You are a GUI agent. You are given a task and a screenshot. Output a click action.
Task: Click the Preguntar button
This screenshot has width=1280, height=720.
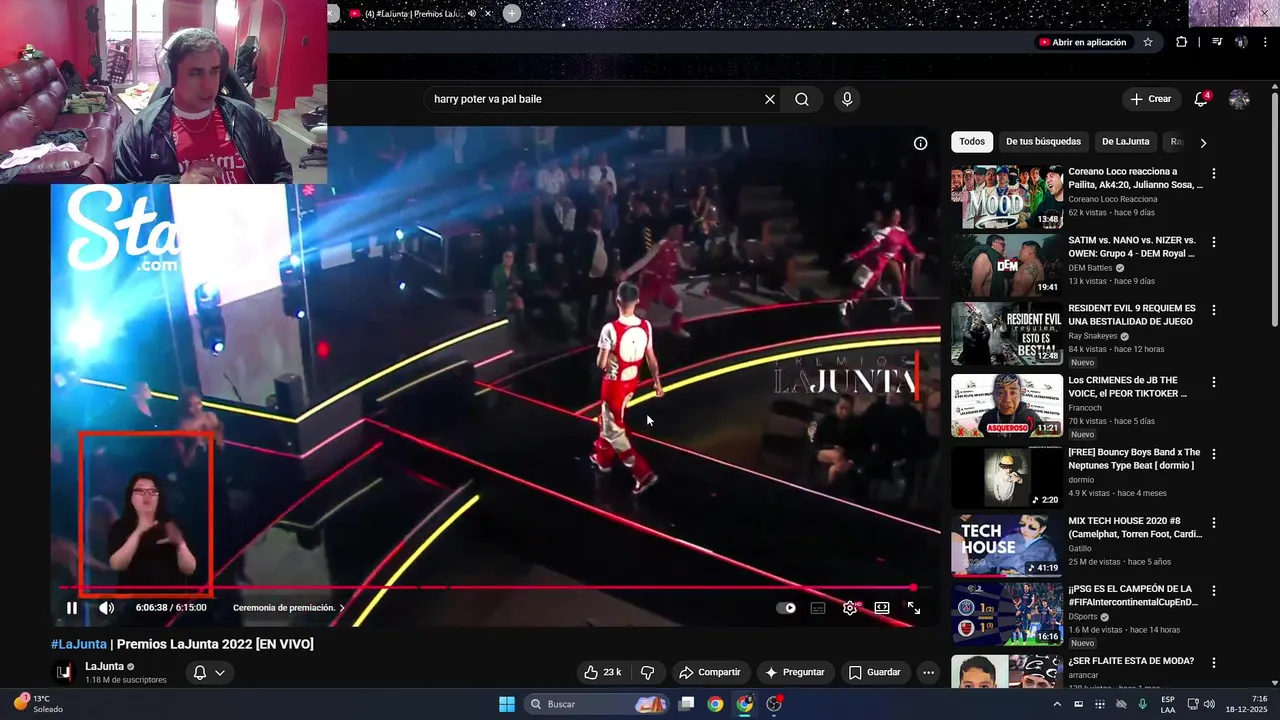[x=795, y=672]
